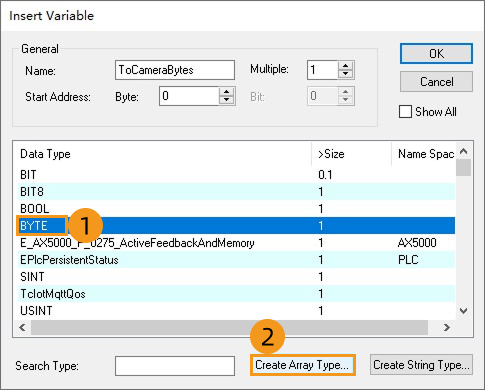485x390 pixels.
Task: Click the list's scroll down arrow
Action: click(463, 311)
